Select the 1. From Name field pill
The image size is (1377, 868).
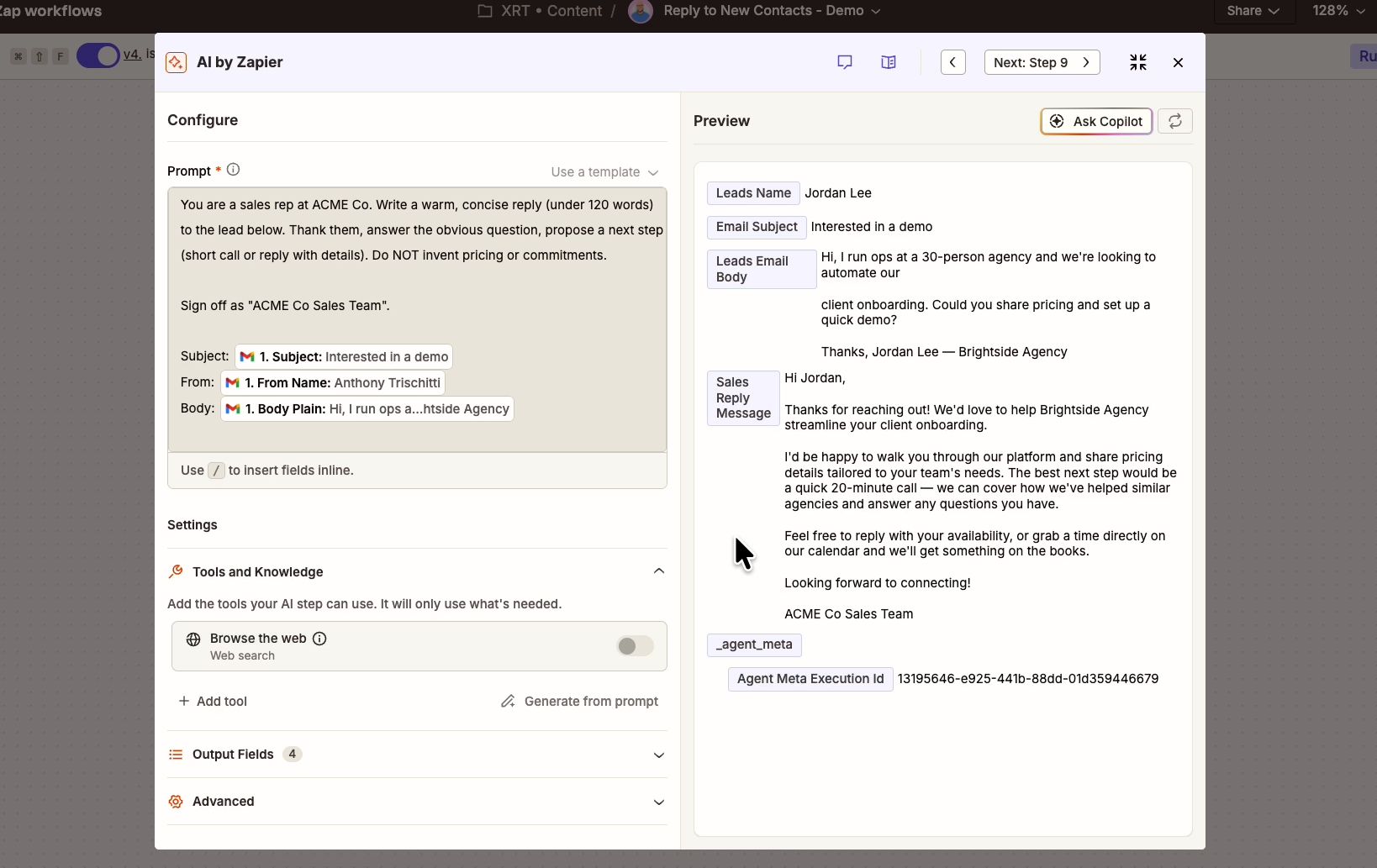coord(333,383)
